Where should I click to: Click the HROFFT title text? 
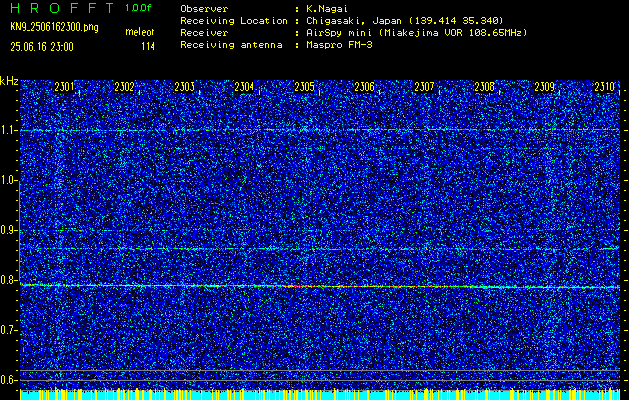[62, 8]
